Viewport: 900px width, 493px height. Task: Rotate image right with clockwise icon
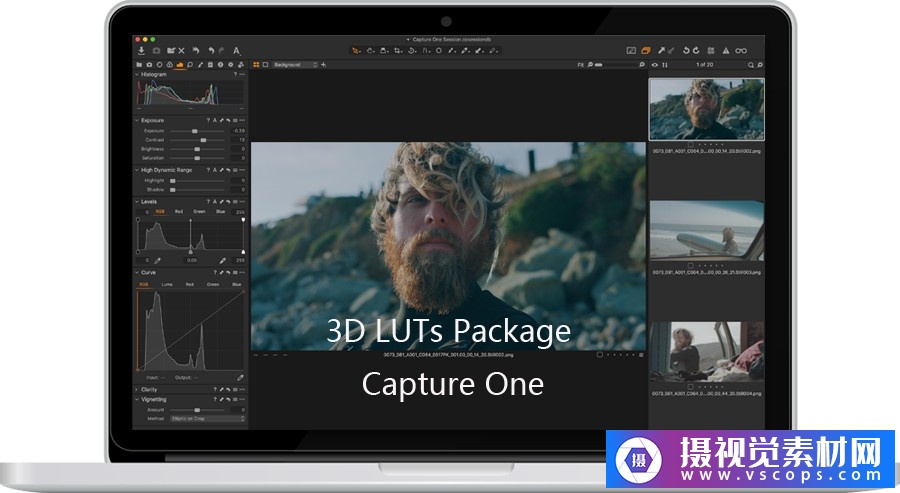(x=696, y=51)
